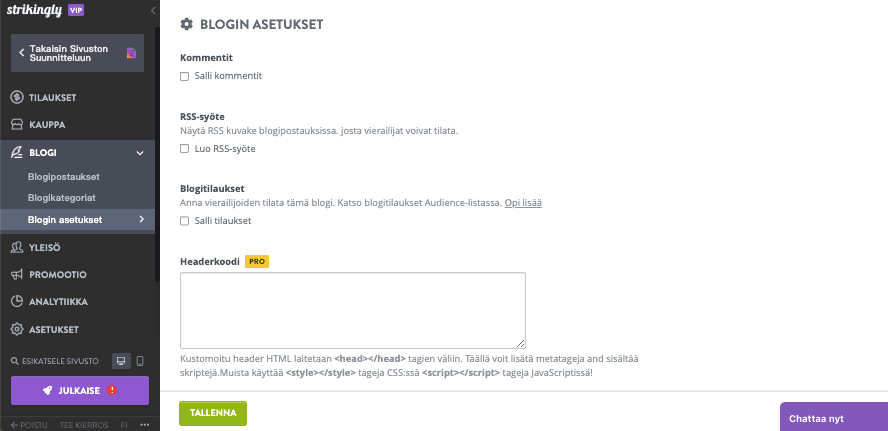Click inside the Headerkoodi text area
This screenshot has height=431, width=888.
pos(353,310)
